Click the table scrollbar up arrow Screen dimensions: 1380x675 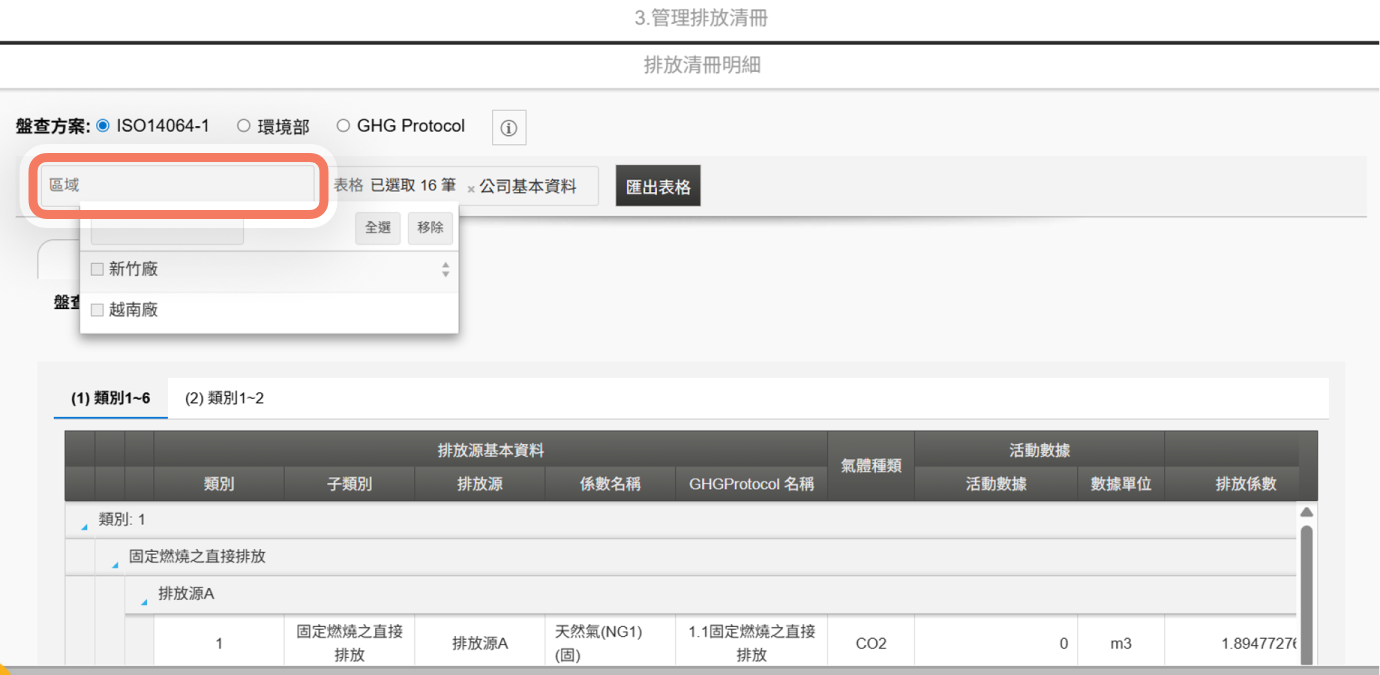point(1306,512)
